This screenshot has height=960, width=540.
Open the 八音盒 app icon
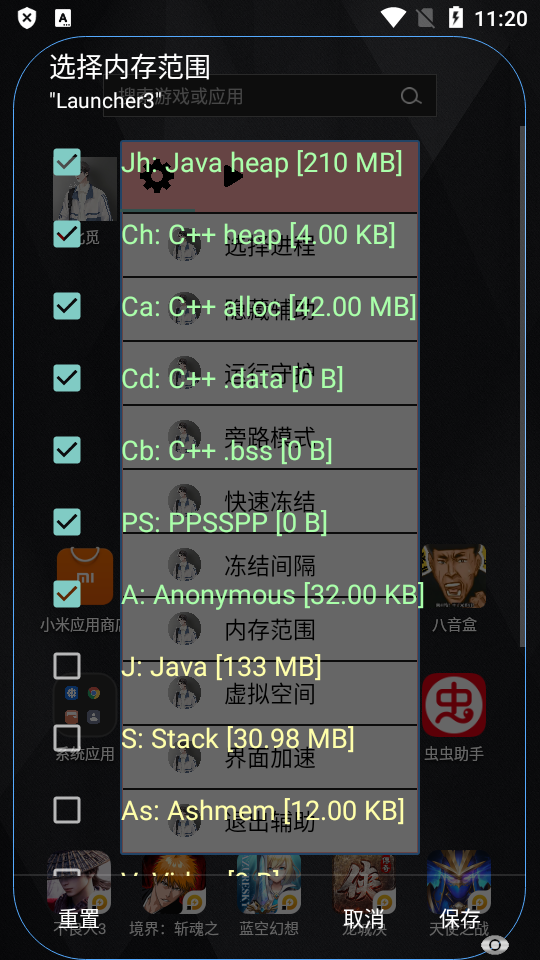coord(454,576)
